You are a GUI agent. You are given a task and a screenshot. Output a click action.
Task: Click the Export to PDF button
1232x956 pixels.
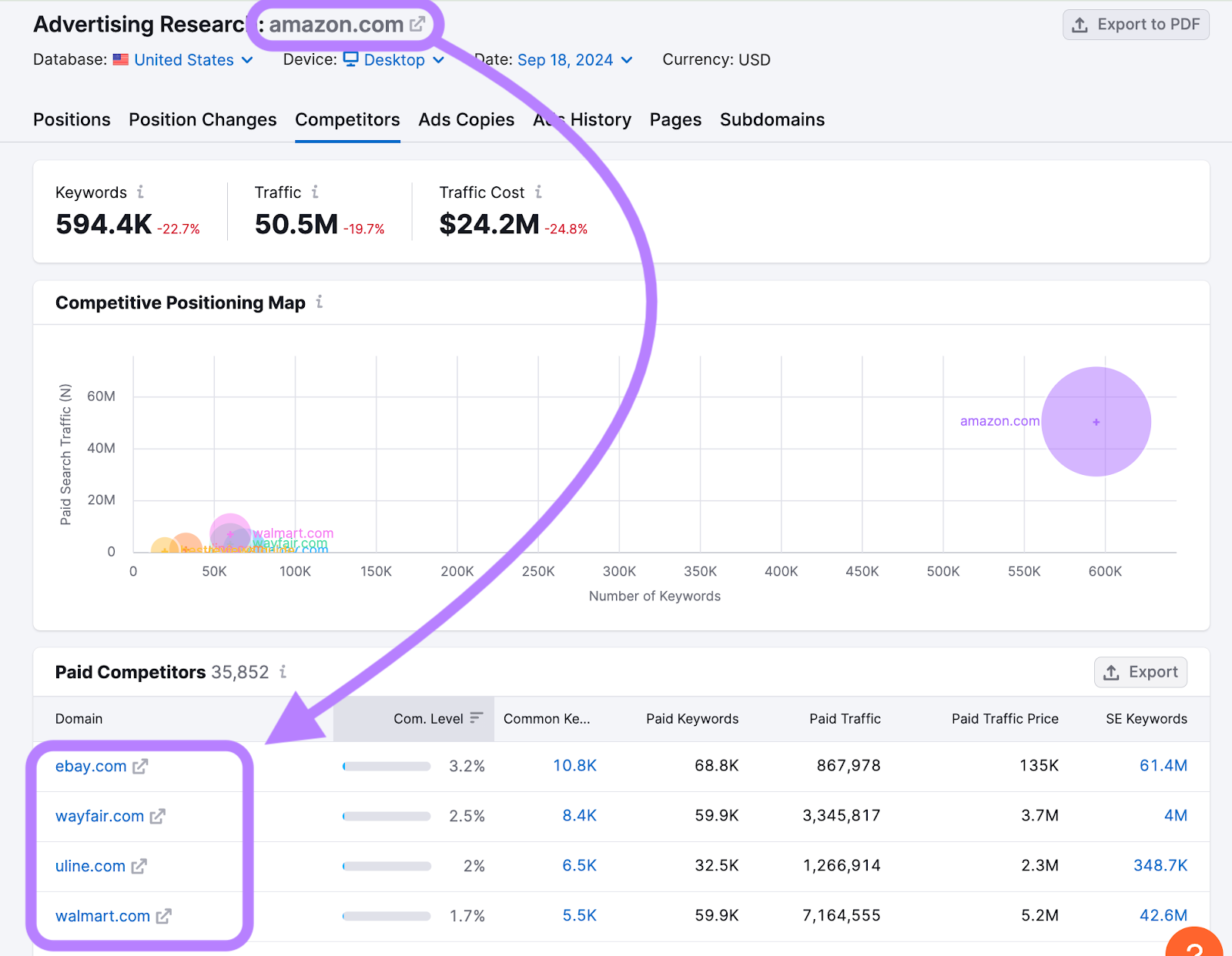(x=1136, y=25)
